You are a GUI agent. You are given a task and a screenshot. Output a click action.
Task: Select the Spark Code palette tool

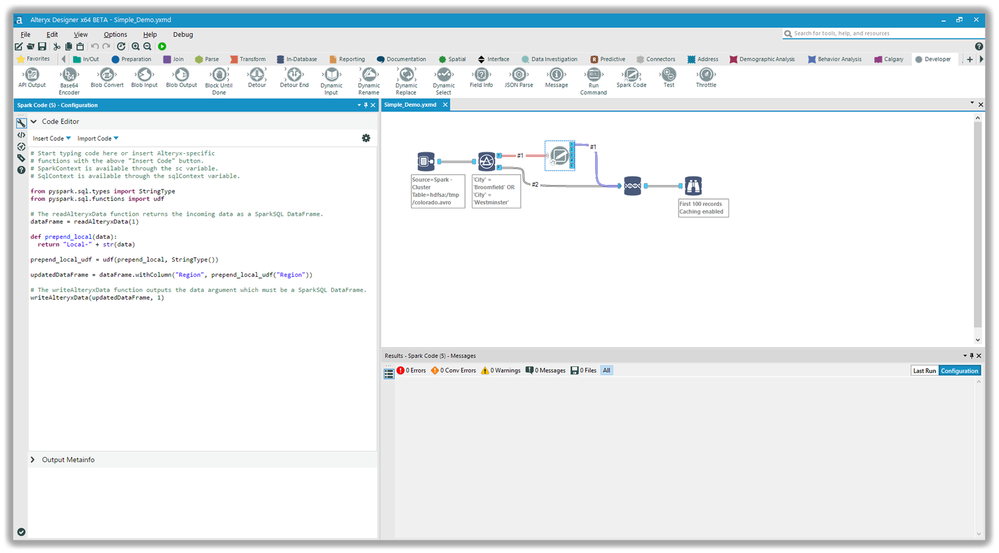(631, 78)
